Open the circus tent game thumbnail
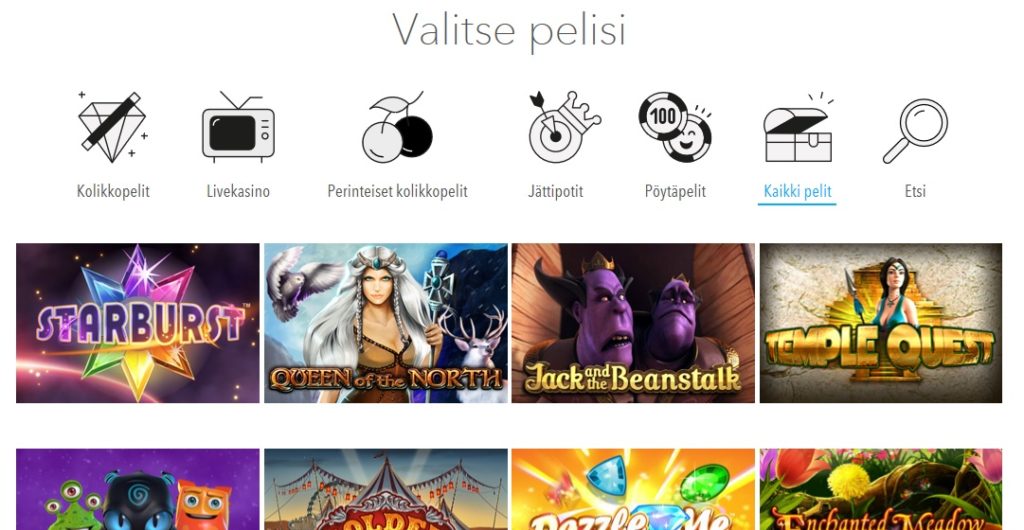This screenshot has height=530, width=1024. tap(385, 490)
